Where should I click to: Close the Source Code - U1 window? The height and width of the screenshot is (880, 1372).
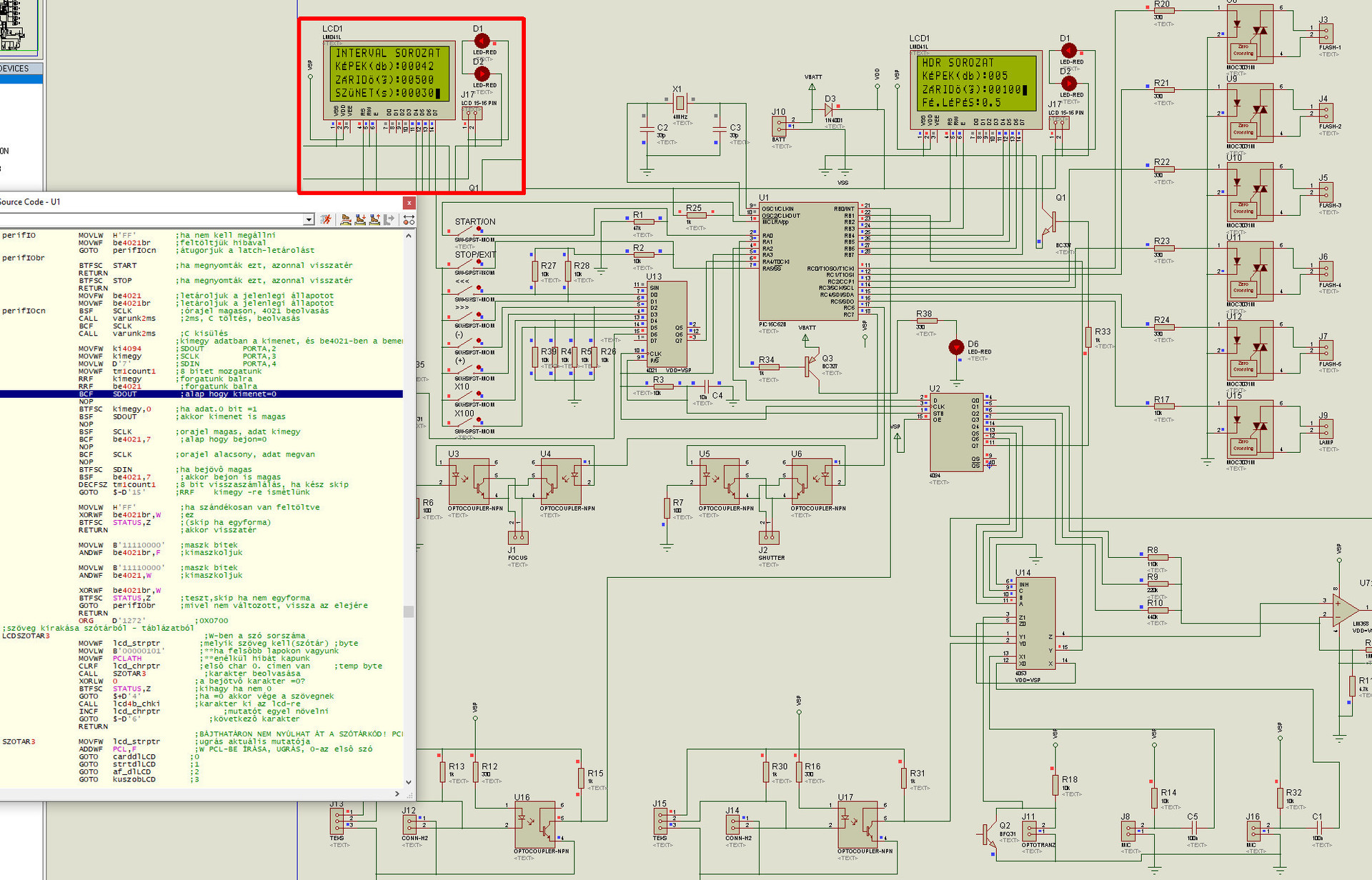click(x=409, y=203)
